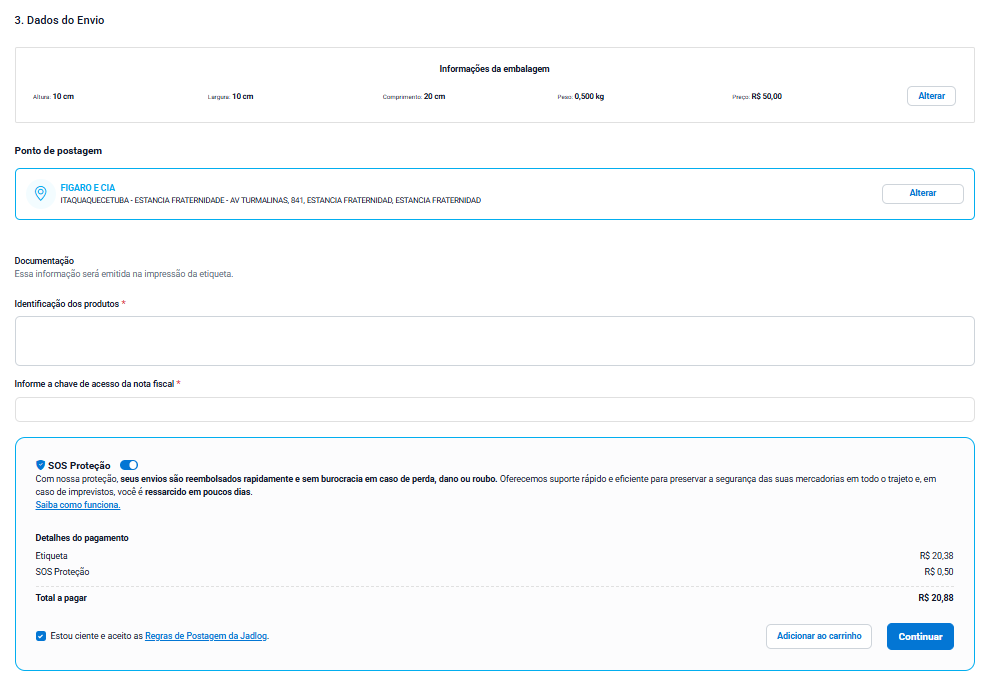Click the nota fiscal access key field
992x681 pixels.
point(494,409)
